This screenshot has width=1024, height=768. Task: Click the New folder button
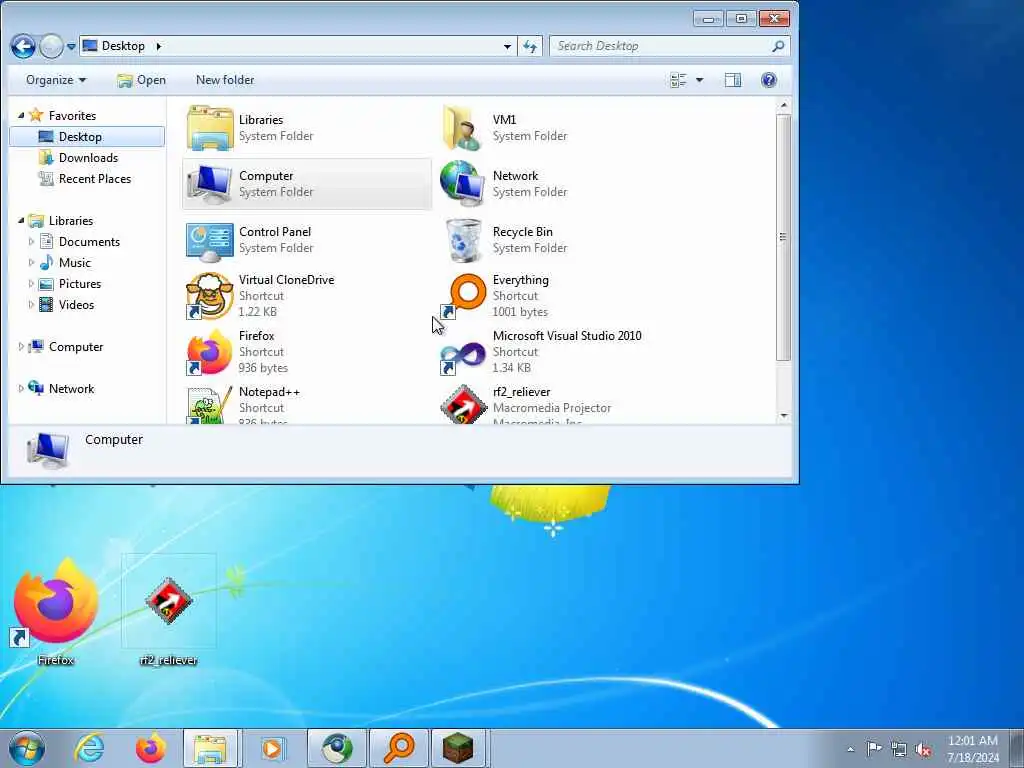coord(225,80)
